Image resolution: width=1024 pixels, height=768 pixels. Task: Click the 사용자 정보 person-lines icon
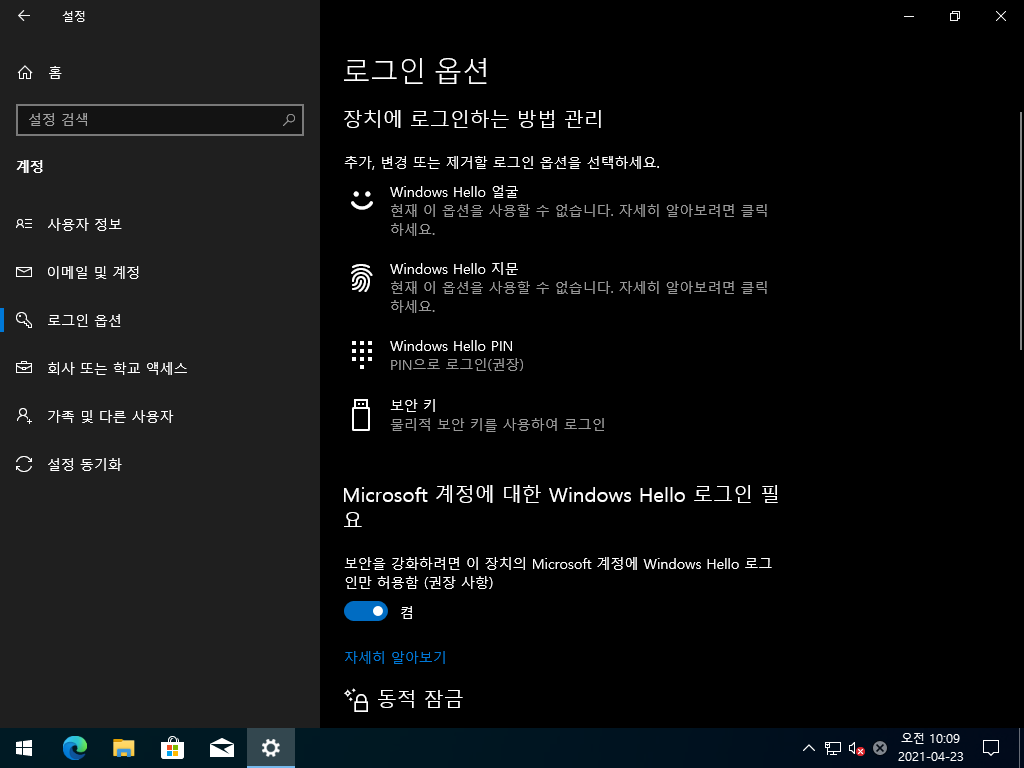24,224
